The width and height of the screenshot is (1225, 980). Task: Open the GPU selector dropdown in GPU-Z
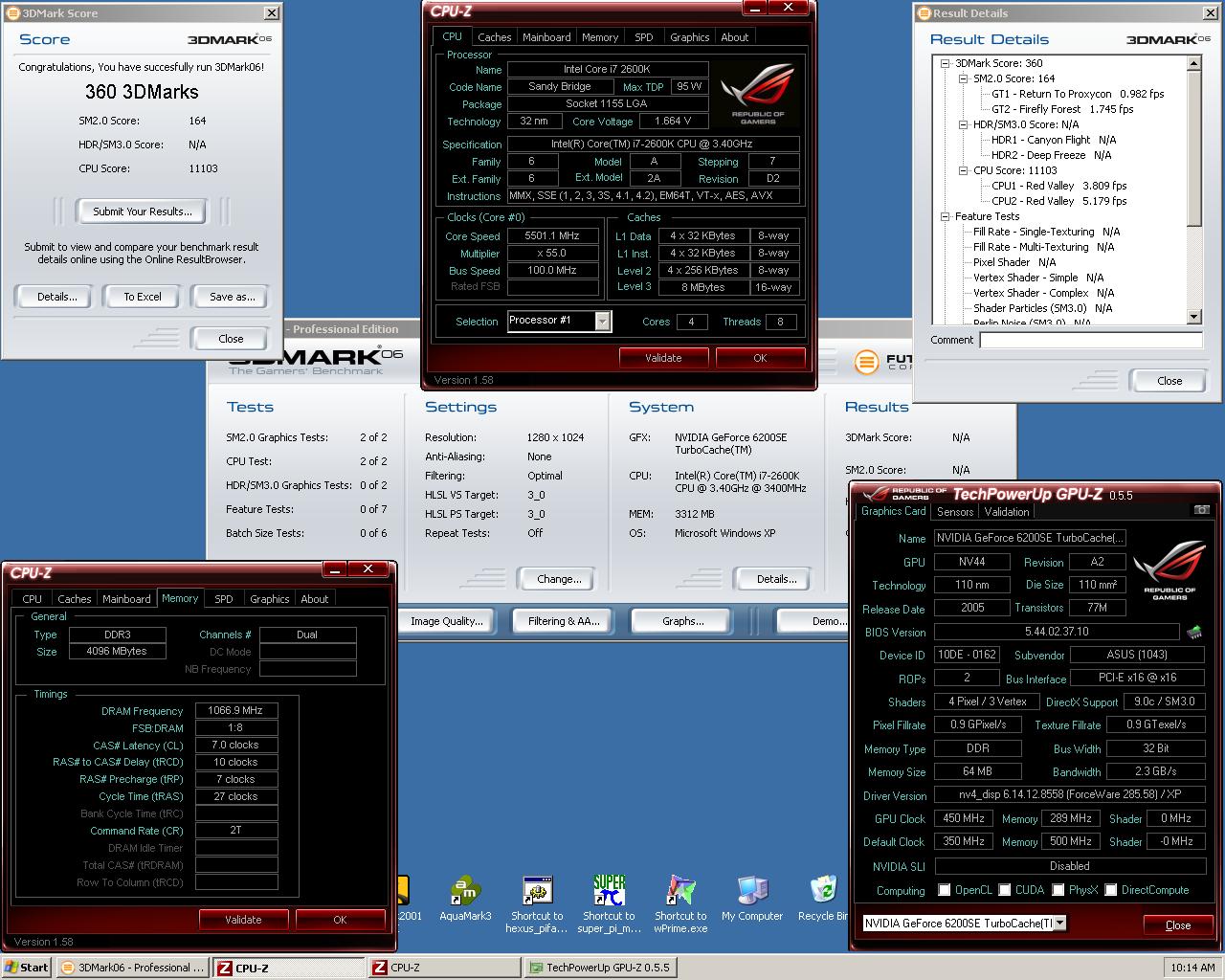1059,924
